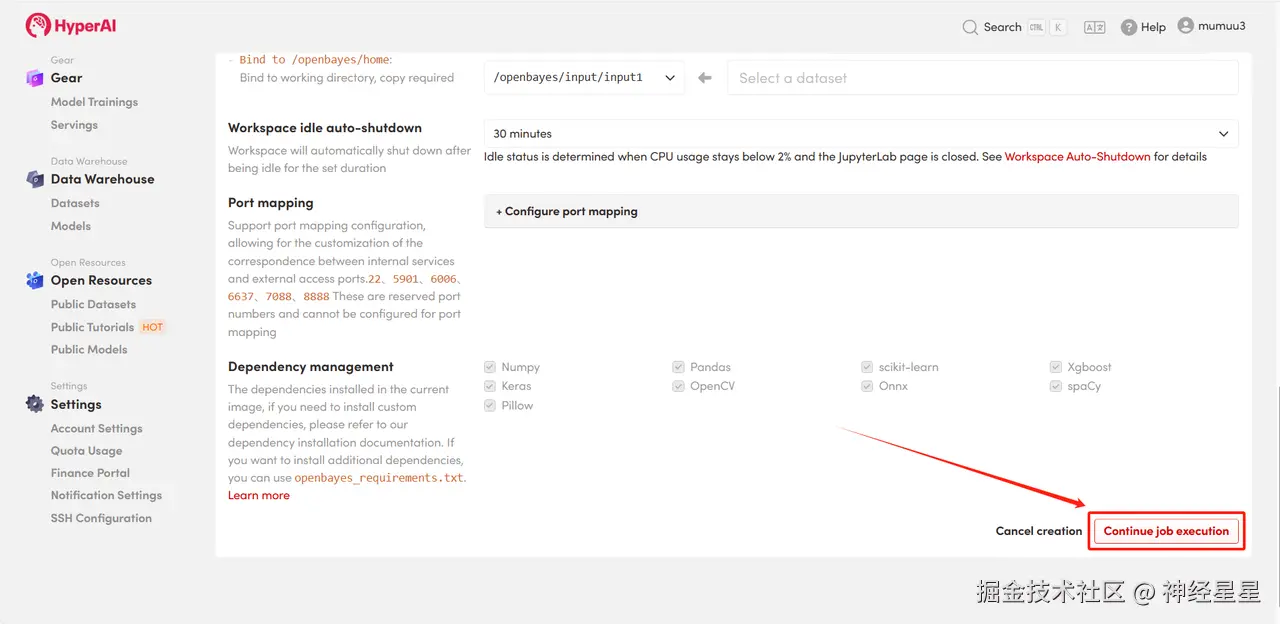Click the Continue job execution button
1280x624 pixels.
point(1166,531)
